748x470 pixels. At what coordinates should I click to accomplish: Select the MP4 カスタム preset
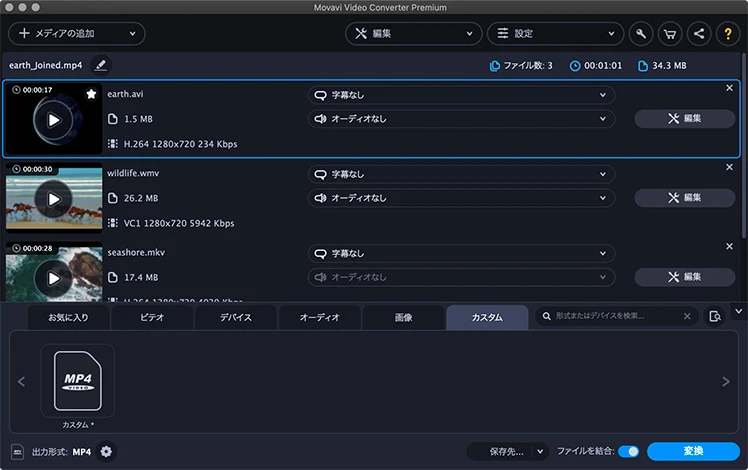click(78, 381)
